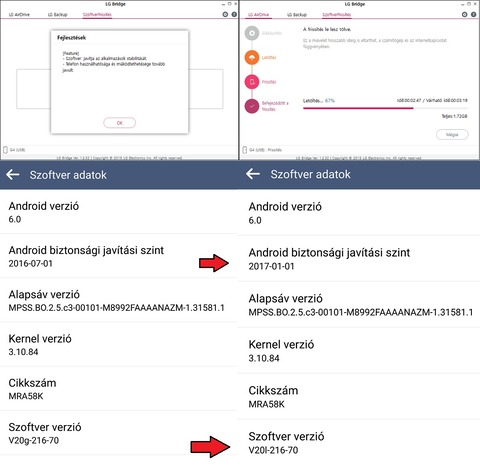Tap Android biztonsági javítási szint 2016-07-01 entry

coord(119,256)
